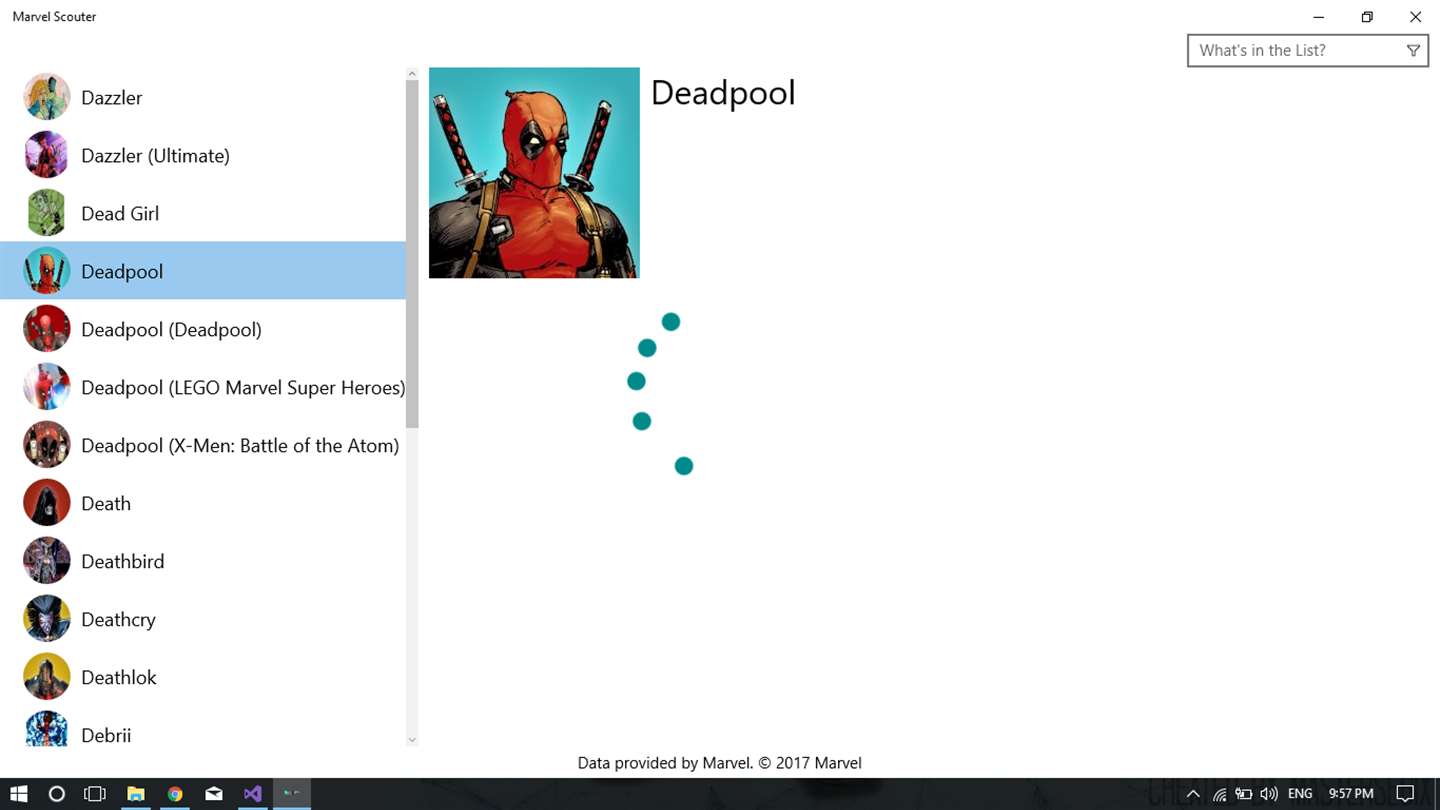This screenshot has width=1440, height=810.
Task: Select Debrii list entry
Action: point(203,727)
